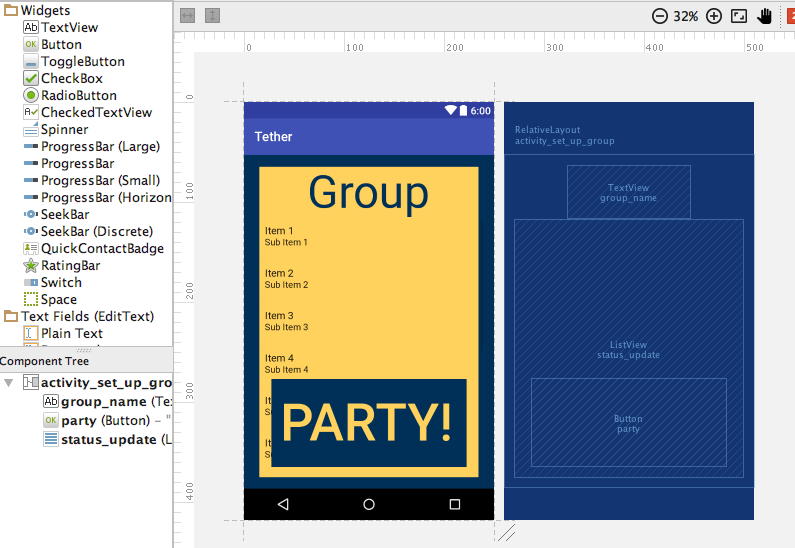This screenshot has width=795, height=548.
Task: Click the vertical expand toolbar icon
Action: (212, 16)
